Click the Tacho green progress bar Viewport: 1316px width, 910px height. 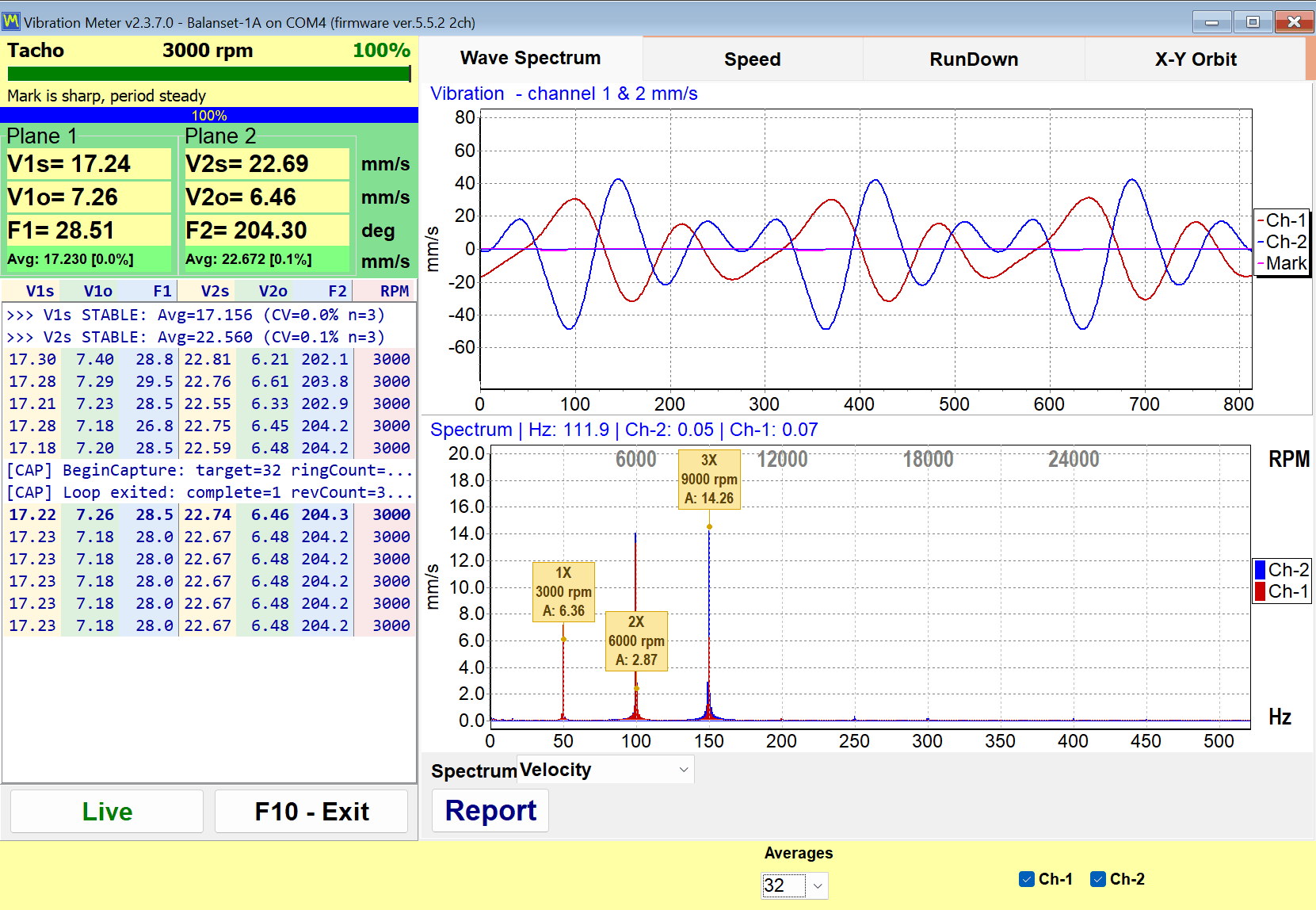209,74
